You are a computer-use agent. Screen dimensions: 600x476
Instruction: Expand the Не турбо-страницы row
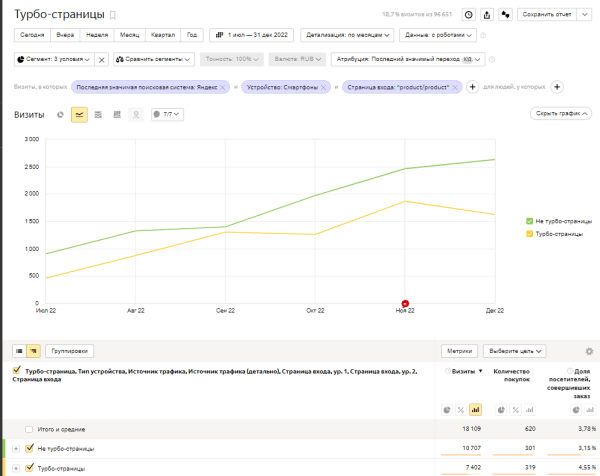(x=16, y=448)
